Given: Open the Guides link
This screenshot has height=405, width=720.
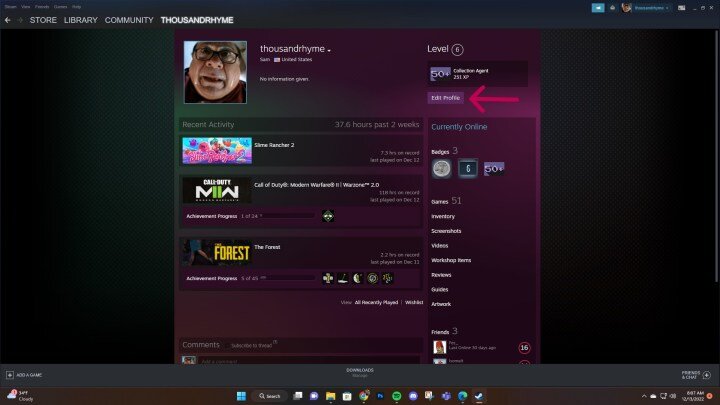Looking at the screenshot, I should 439,290.
